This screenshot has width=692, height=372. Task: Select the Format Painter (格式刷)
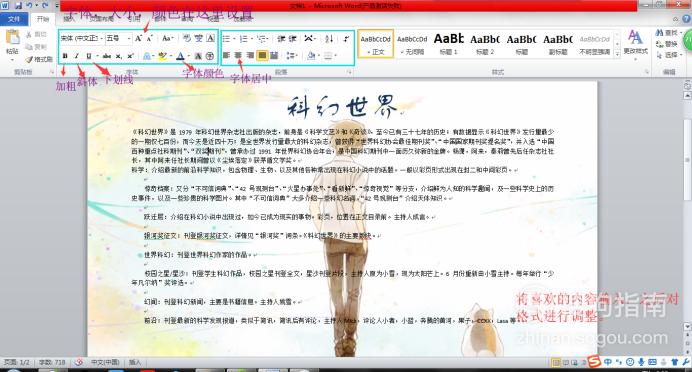click(39, 59)
